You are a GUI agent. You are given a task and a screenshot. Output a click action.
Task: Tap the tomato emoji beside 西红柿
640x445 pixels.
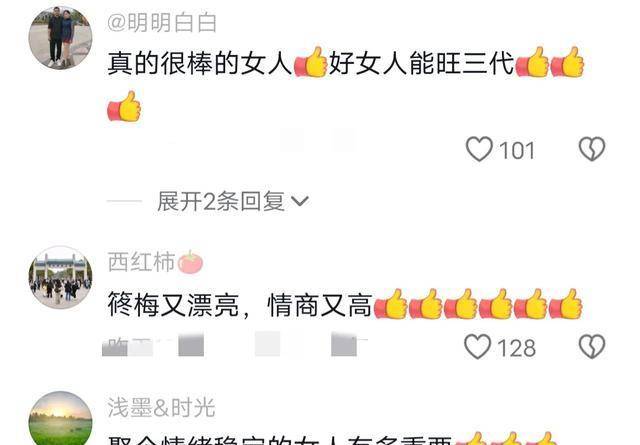point(190,262)
